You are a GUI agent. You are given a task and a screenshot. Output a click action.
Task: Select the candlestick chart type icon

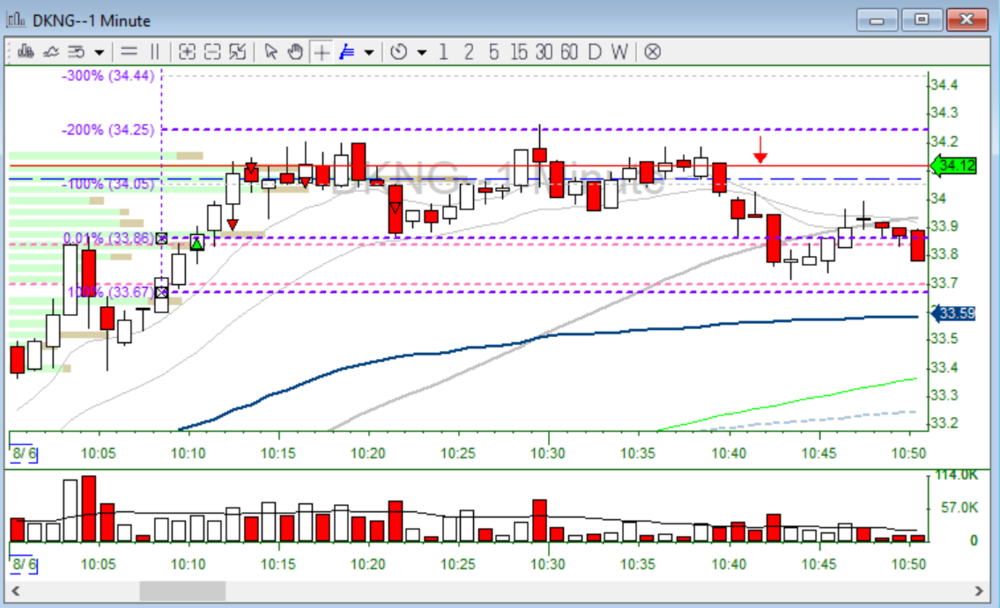click(x=26, y=51)
